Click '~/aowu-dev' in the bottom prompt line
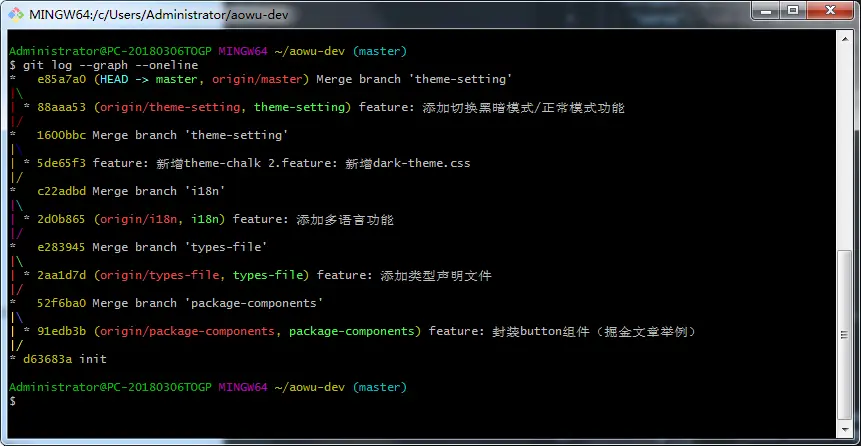This screenshot has width=861, height=446. [x=310, y=387]
